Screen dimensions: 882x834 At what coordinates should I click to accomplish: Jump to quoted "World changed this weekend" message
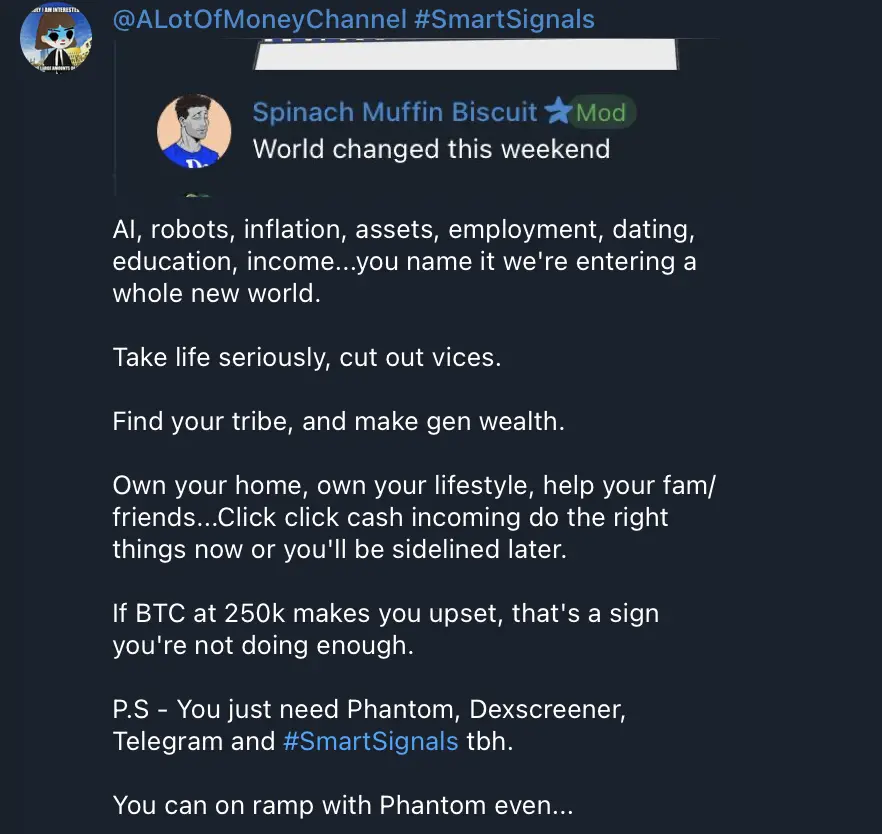431,150
